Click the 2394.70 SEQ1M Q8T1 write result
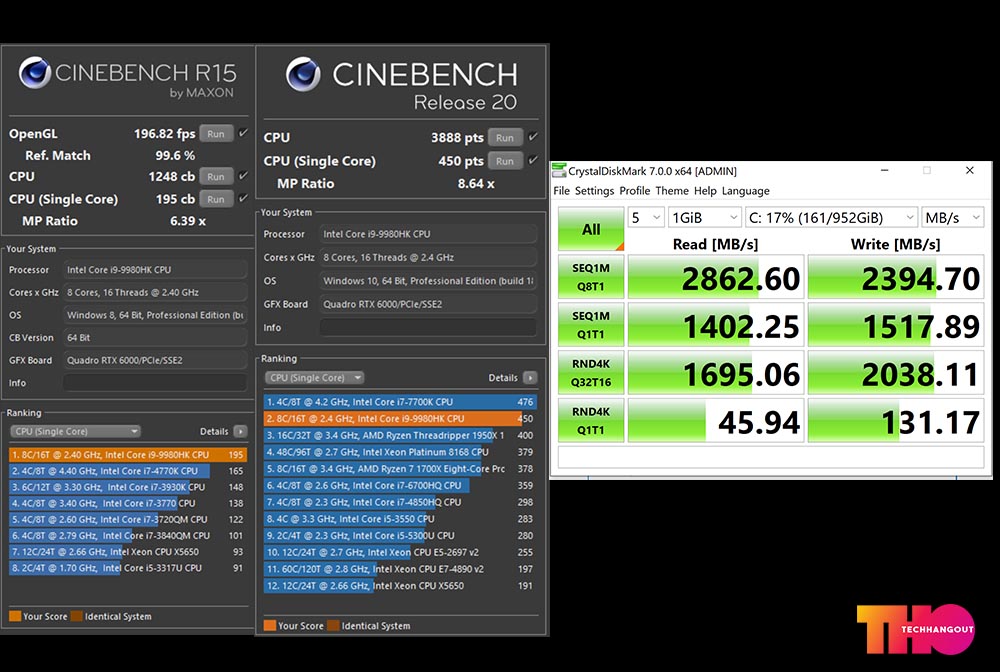The image size is (1000, 672). (x=895, y=277)
